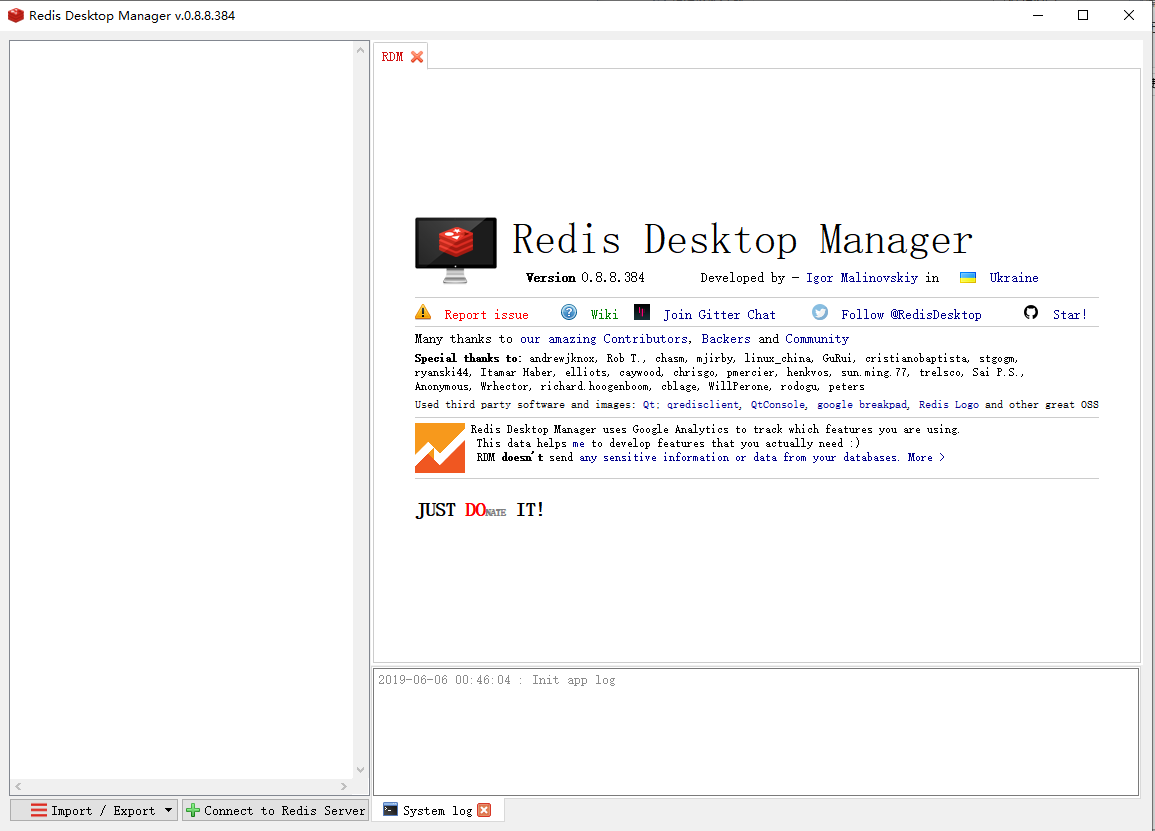Open the Contributors link
Screen dimensions: 1155x831
click(647, 339)
